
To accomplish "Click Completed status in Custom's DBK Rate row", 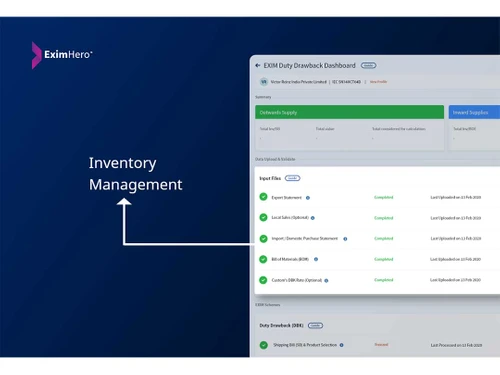I will pyautogui.click(x=384, y=280).
